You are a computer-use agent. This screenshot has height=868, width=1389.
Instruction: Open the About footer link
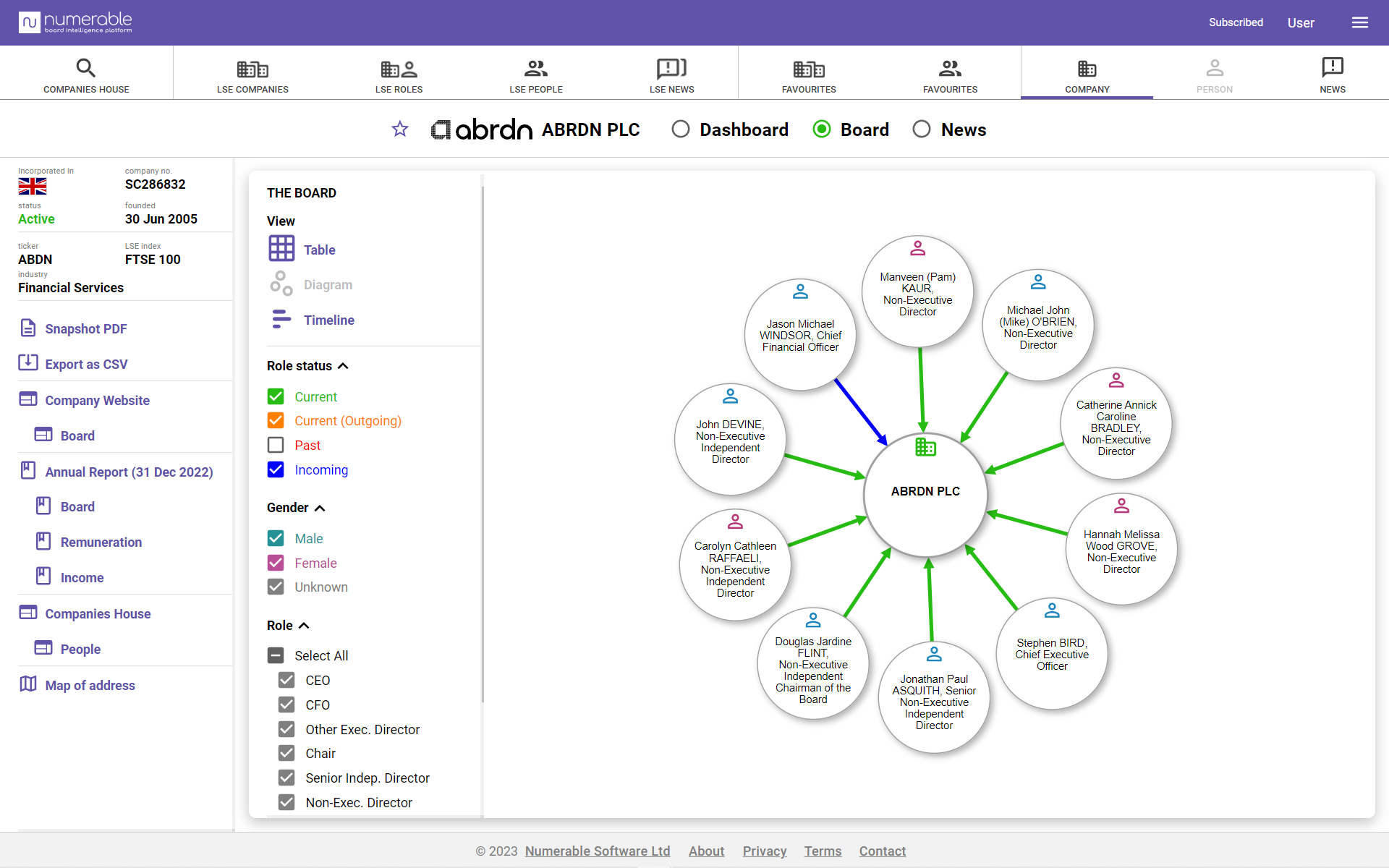coord(706,851)
